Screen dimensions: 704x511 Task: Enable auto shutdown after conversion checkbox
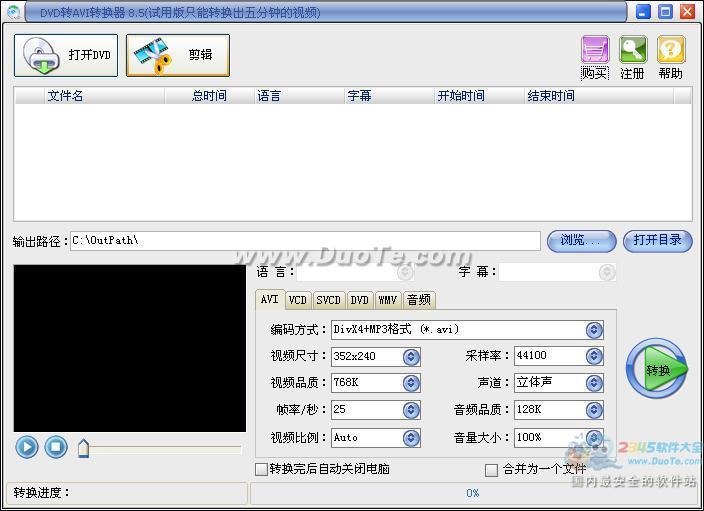pos(262,469)
